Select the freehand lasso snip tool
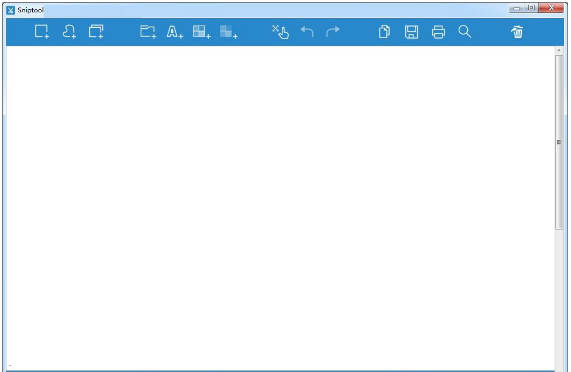 point(69,32)
